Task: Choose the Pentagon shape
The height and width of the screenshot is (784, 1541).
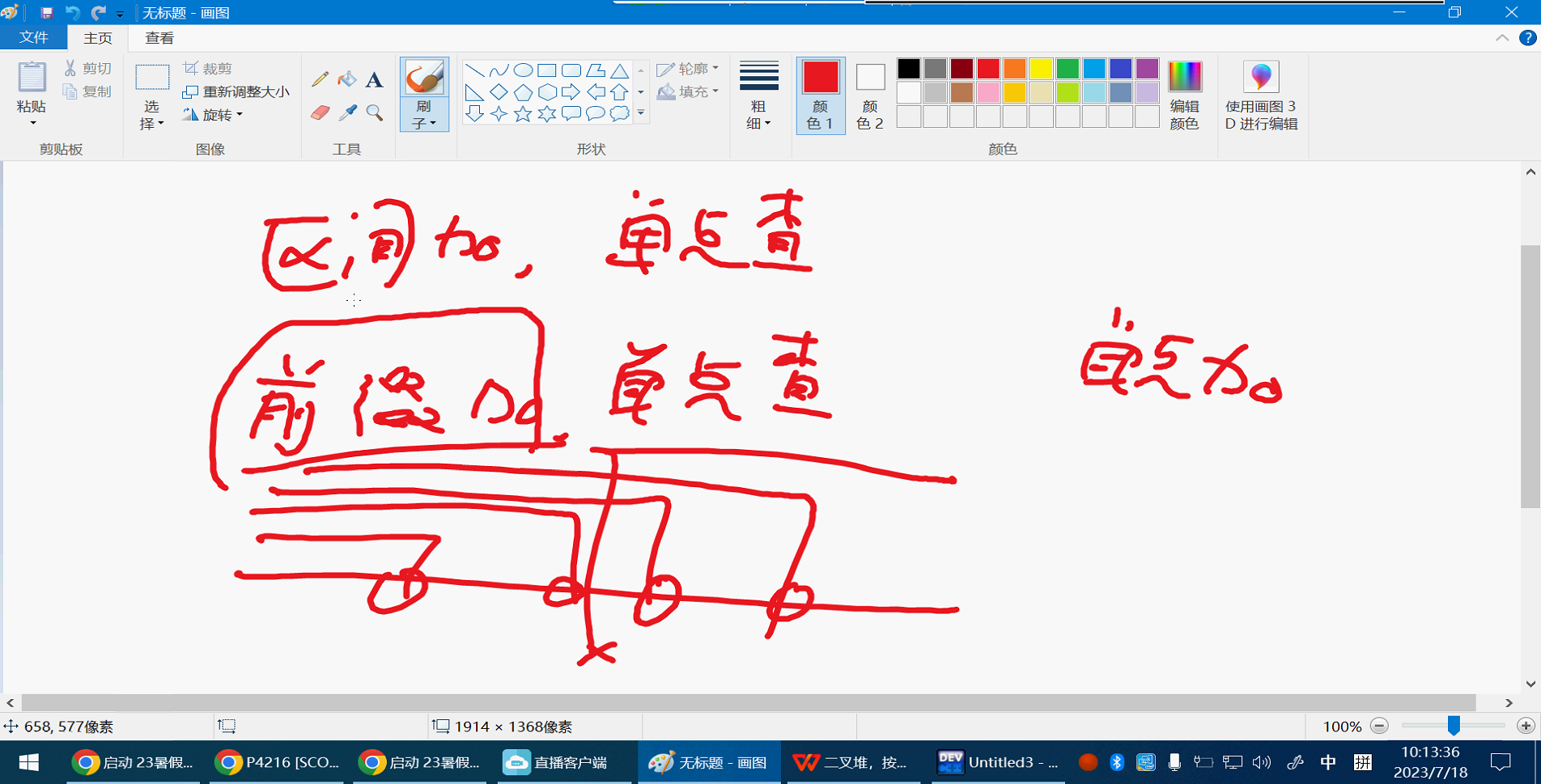Action: point(524,92)
